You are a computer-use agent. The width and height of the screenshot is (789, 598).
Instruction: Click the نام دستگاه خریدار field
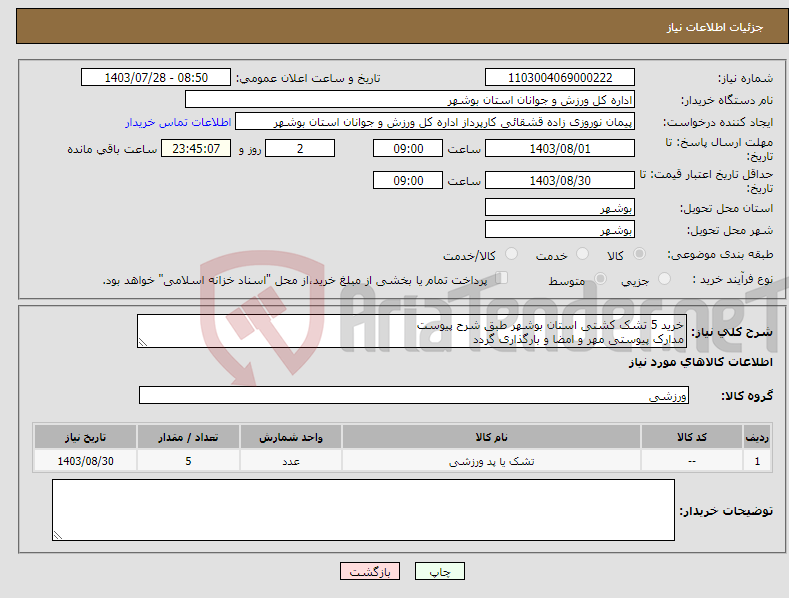tap(410, 100)
